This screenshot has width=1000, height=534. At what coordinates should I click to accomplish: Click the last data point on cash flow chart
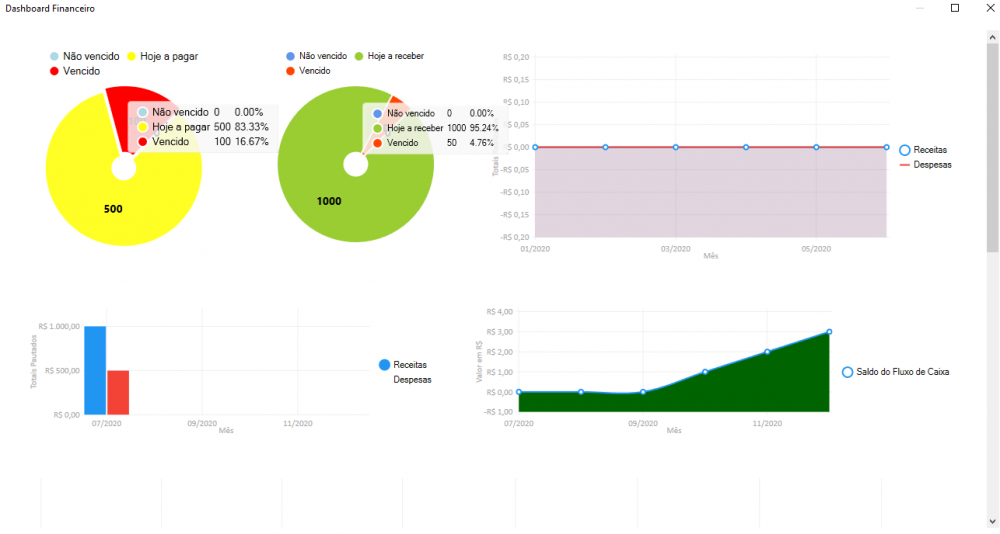click(829, 332)
